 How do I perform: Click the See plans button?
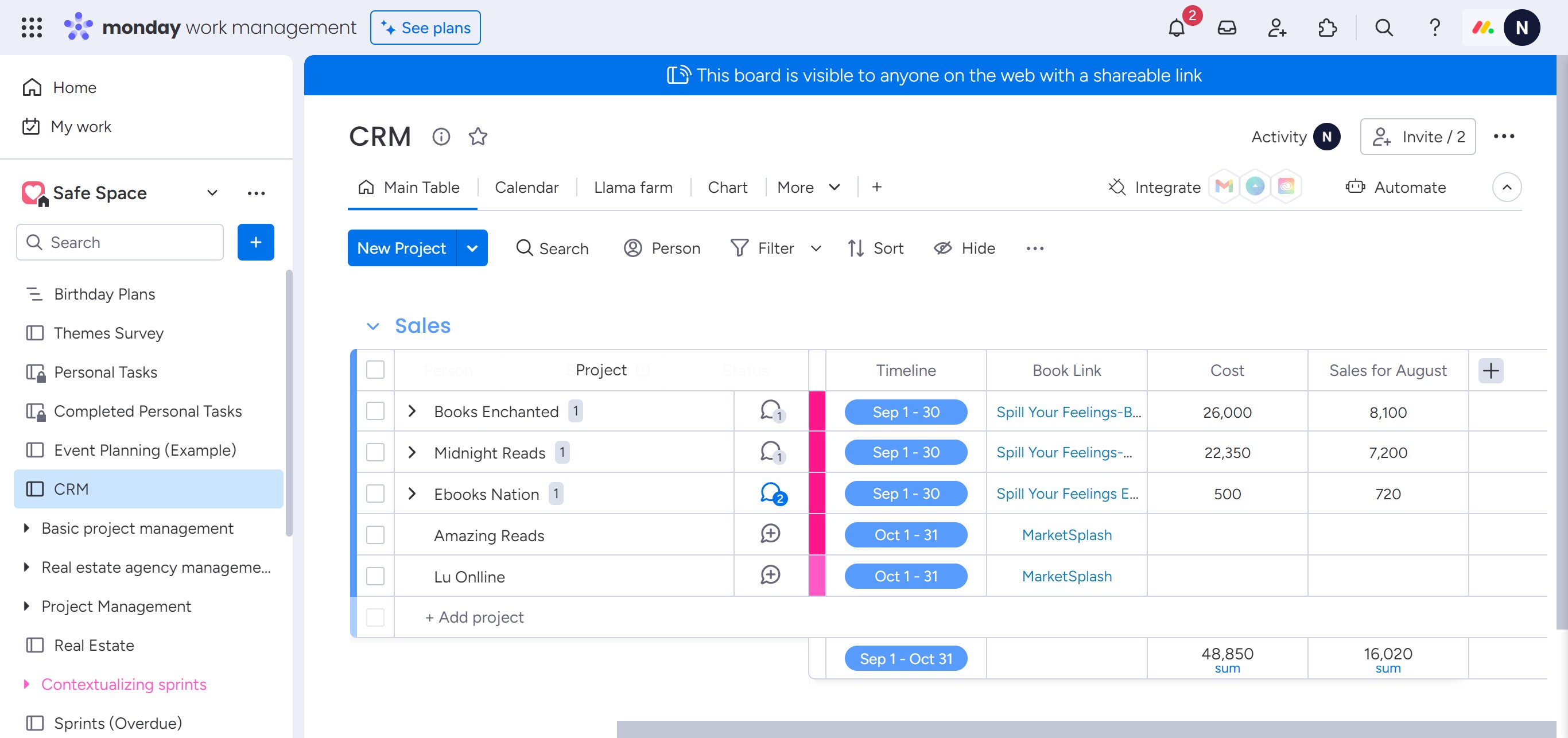(x=425, y=28)
